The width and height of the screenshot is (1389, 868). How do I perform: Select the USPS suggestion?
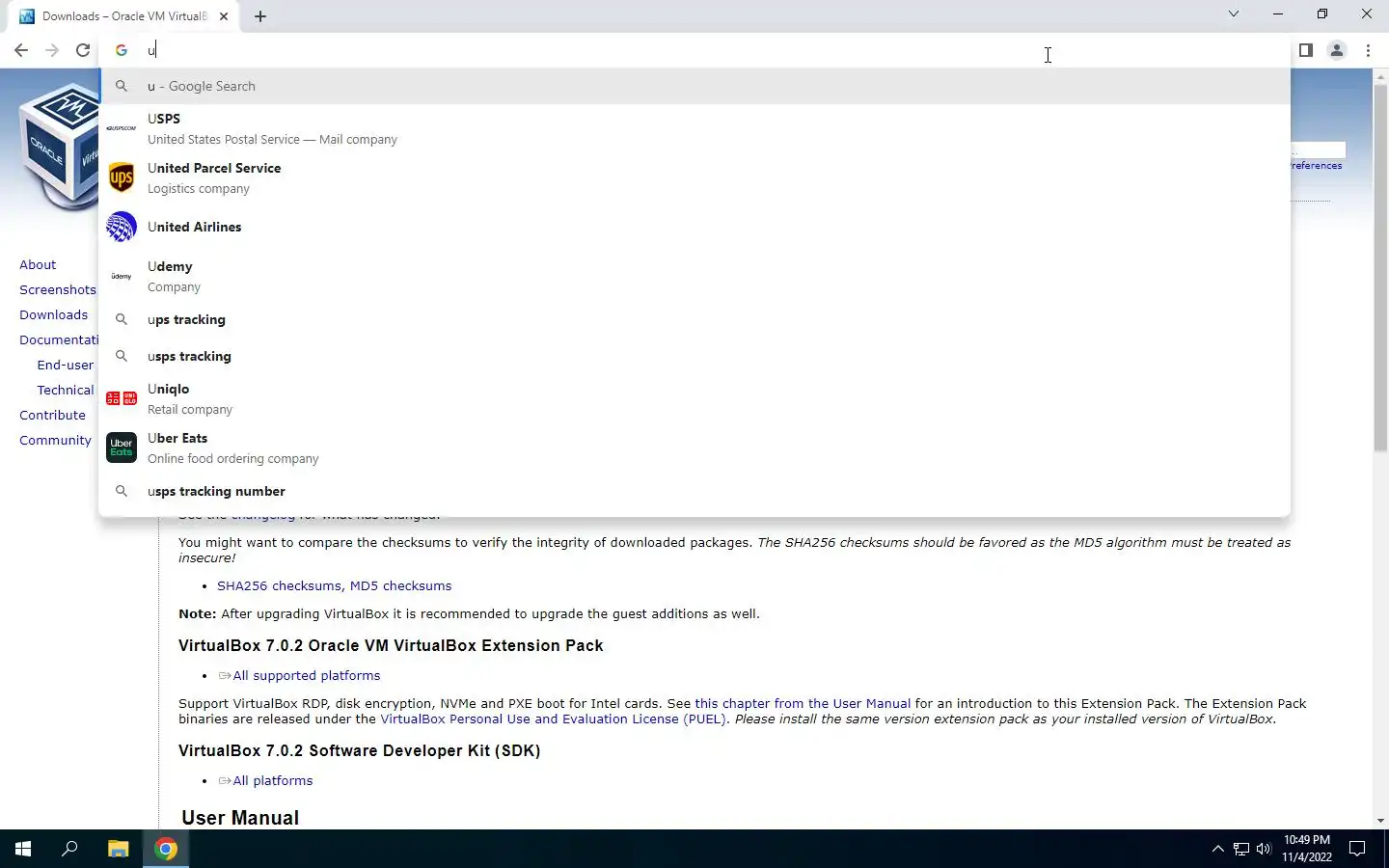point(694,128)
